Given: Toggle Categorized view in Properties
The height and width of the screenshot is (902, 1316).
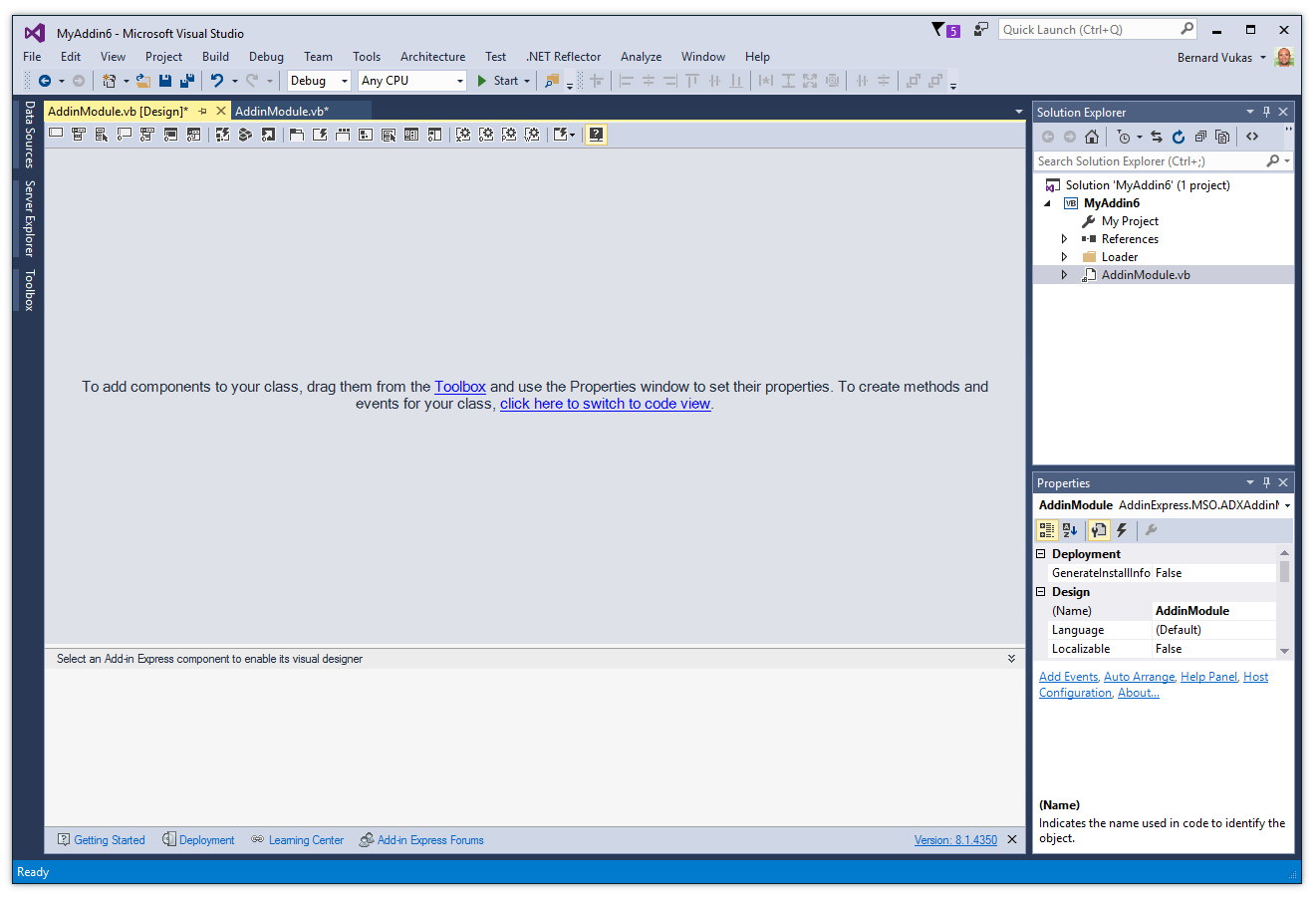Looking at the screenshot, I should (1047, 530).
